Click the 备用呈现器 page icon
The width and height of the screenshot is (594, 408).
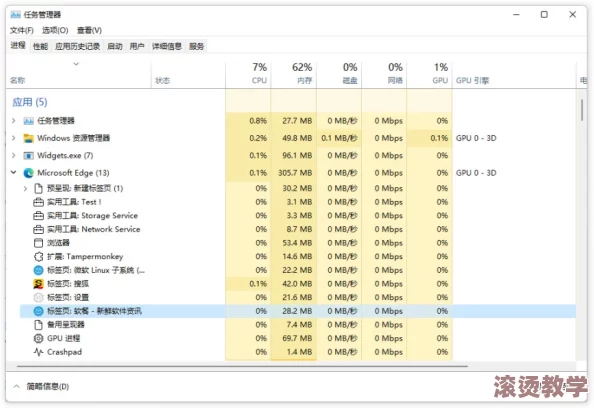click(38, 325)
